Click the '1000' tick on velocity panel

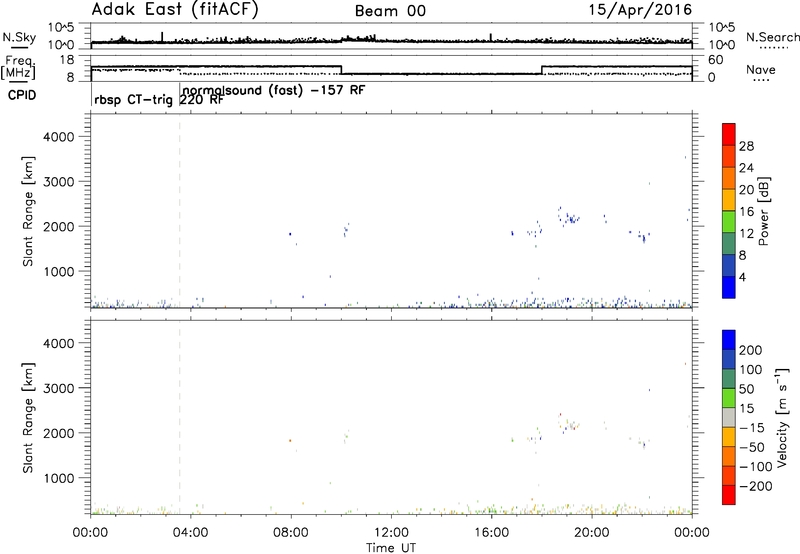59,478
